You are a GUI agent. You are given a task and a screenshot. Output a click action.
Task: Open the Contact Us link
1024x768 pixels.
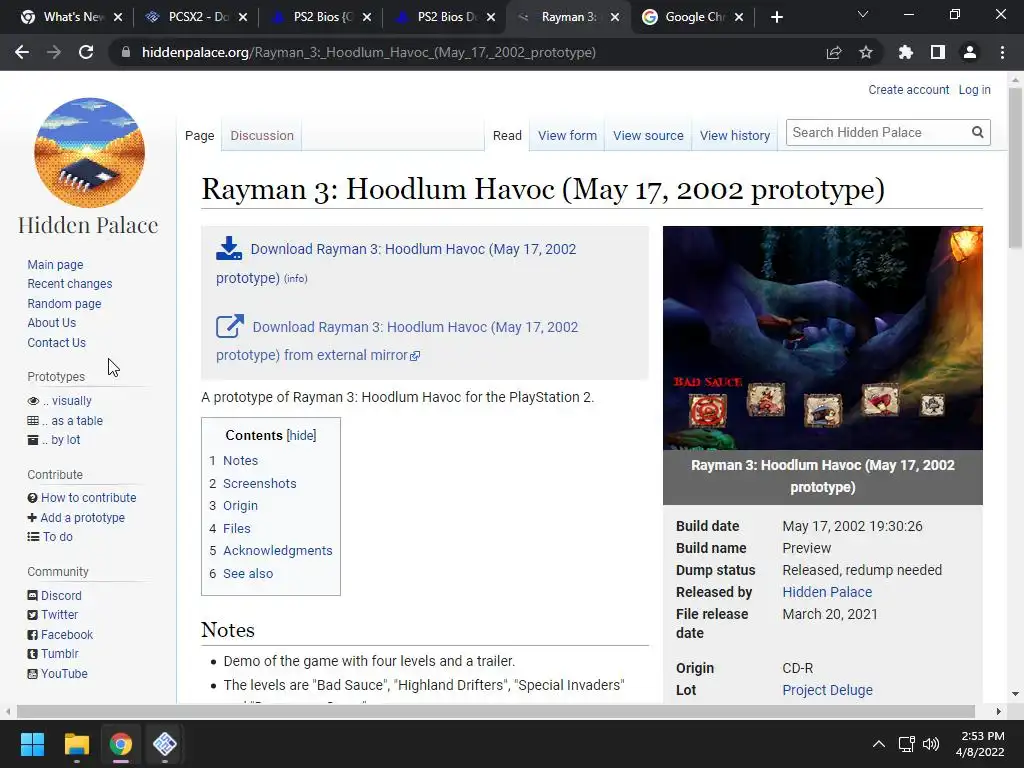pos(56,342)
